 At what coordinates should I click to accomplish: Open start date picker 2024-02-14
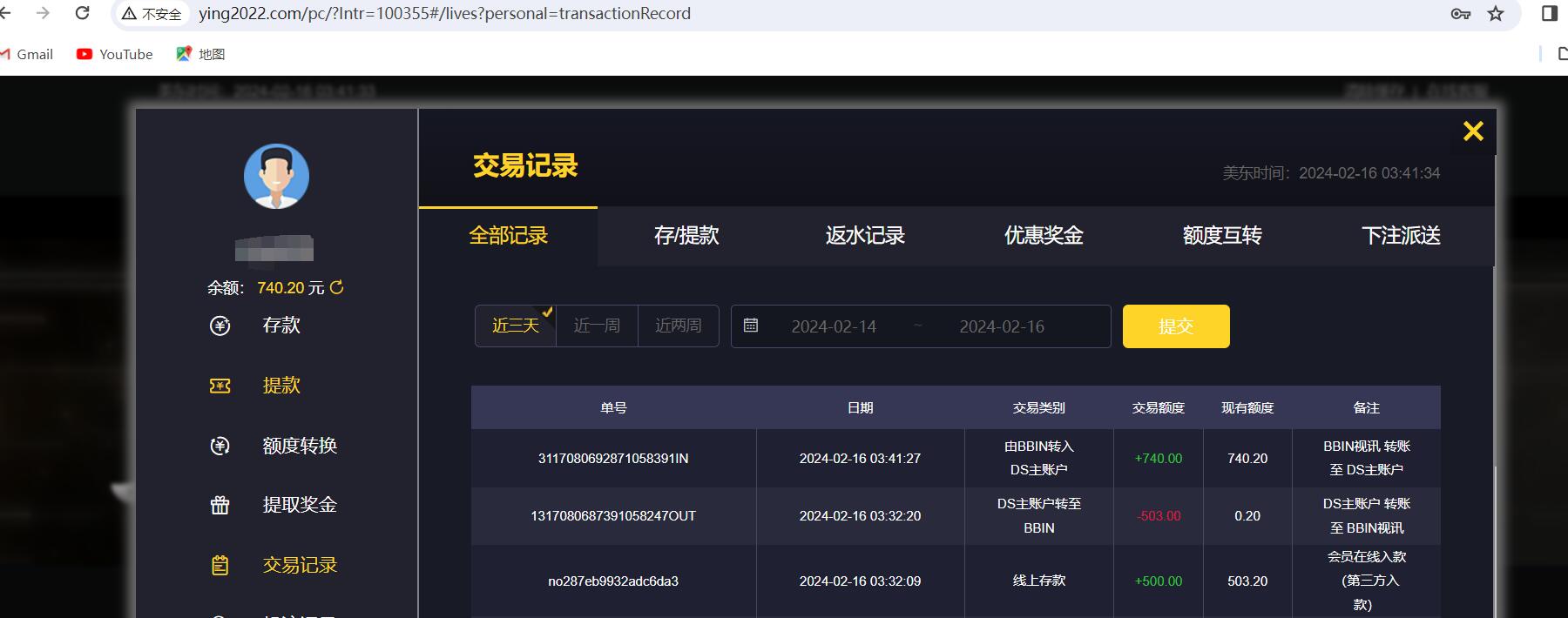coord(834,326)
